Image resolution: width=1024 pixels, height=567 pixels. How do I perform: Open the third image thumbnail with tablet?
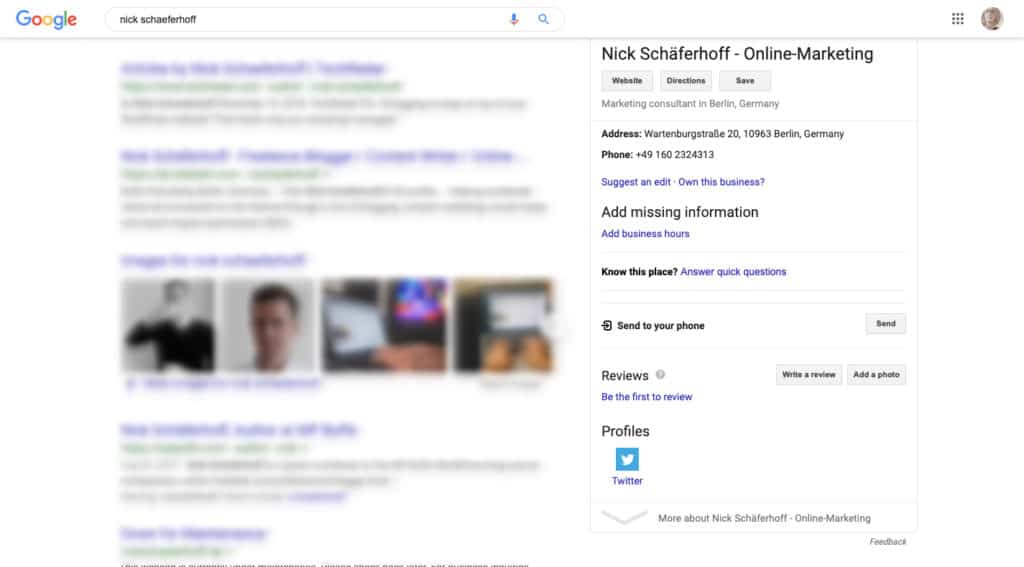tap(384, 325)
